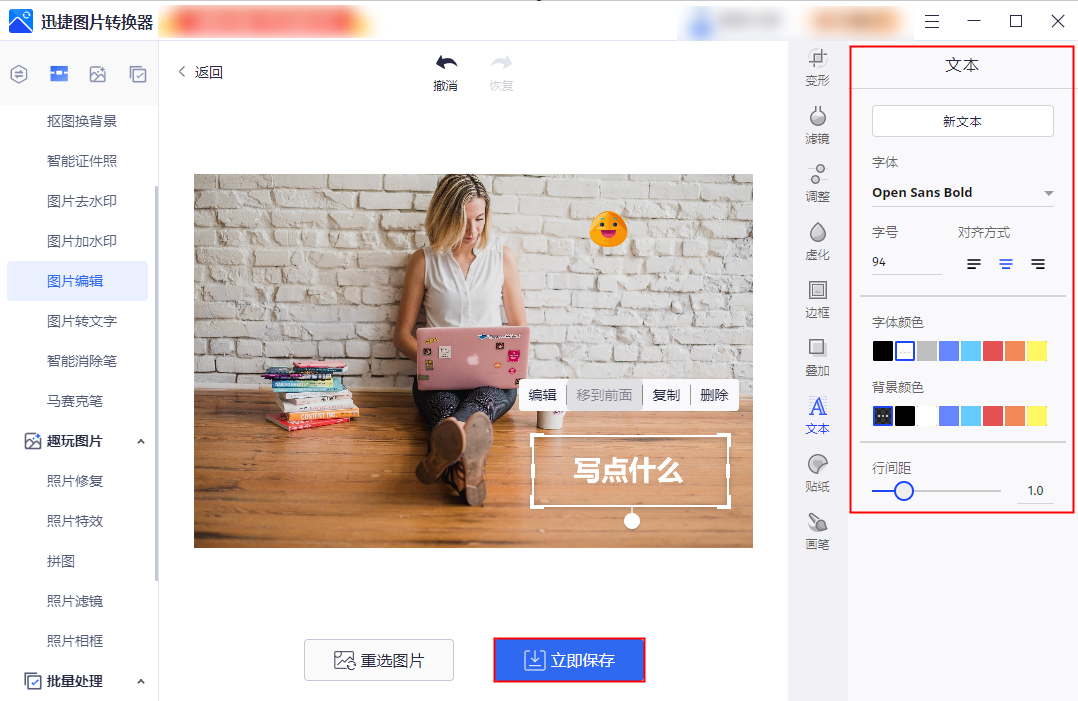Set text alignment to center

pyautogui.click(x=1006, y=264)
